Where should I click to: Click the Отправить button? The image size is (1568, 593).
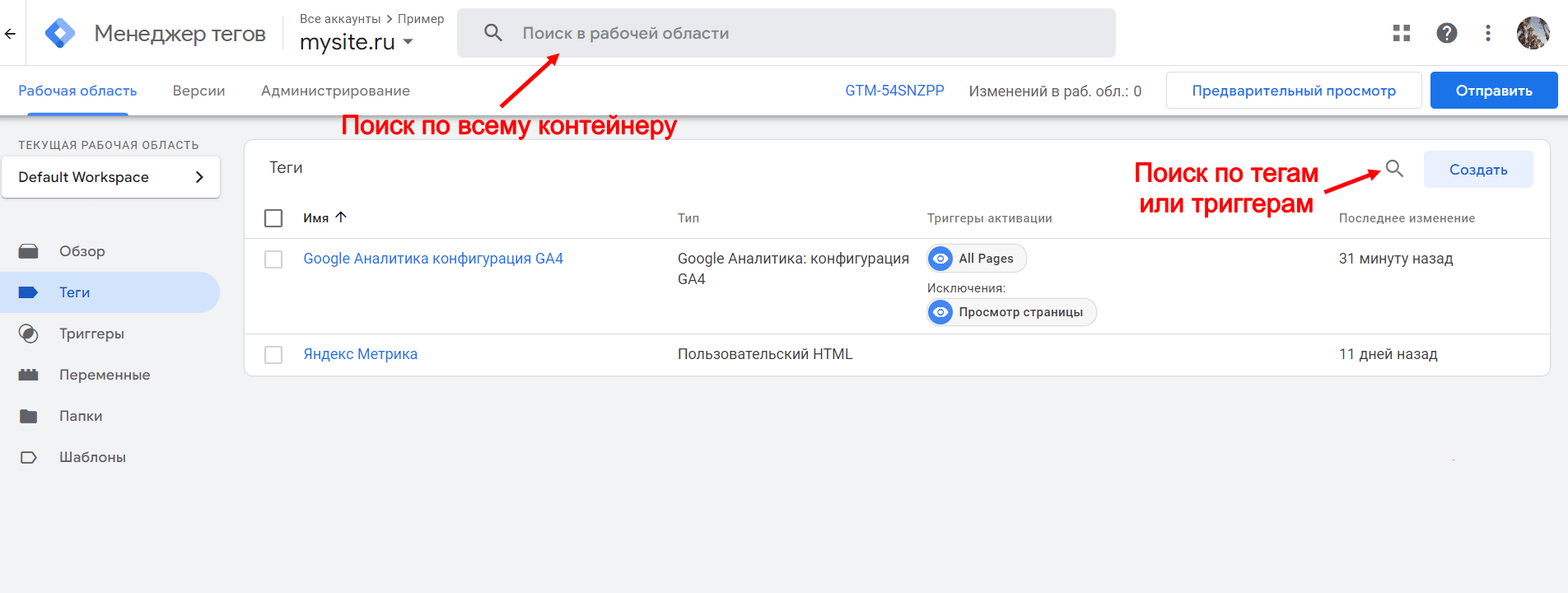tap(1494, 91)
